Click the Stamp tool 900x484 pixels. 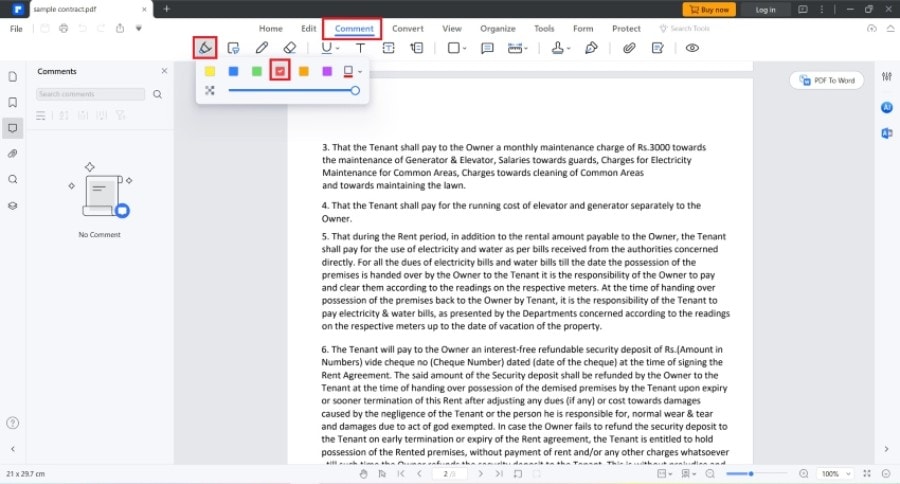click(557, 48)
